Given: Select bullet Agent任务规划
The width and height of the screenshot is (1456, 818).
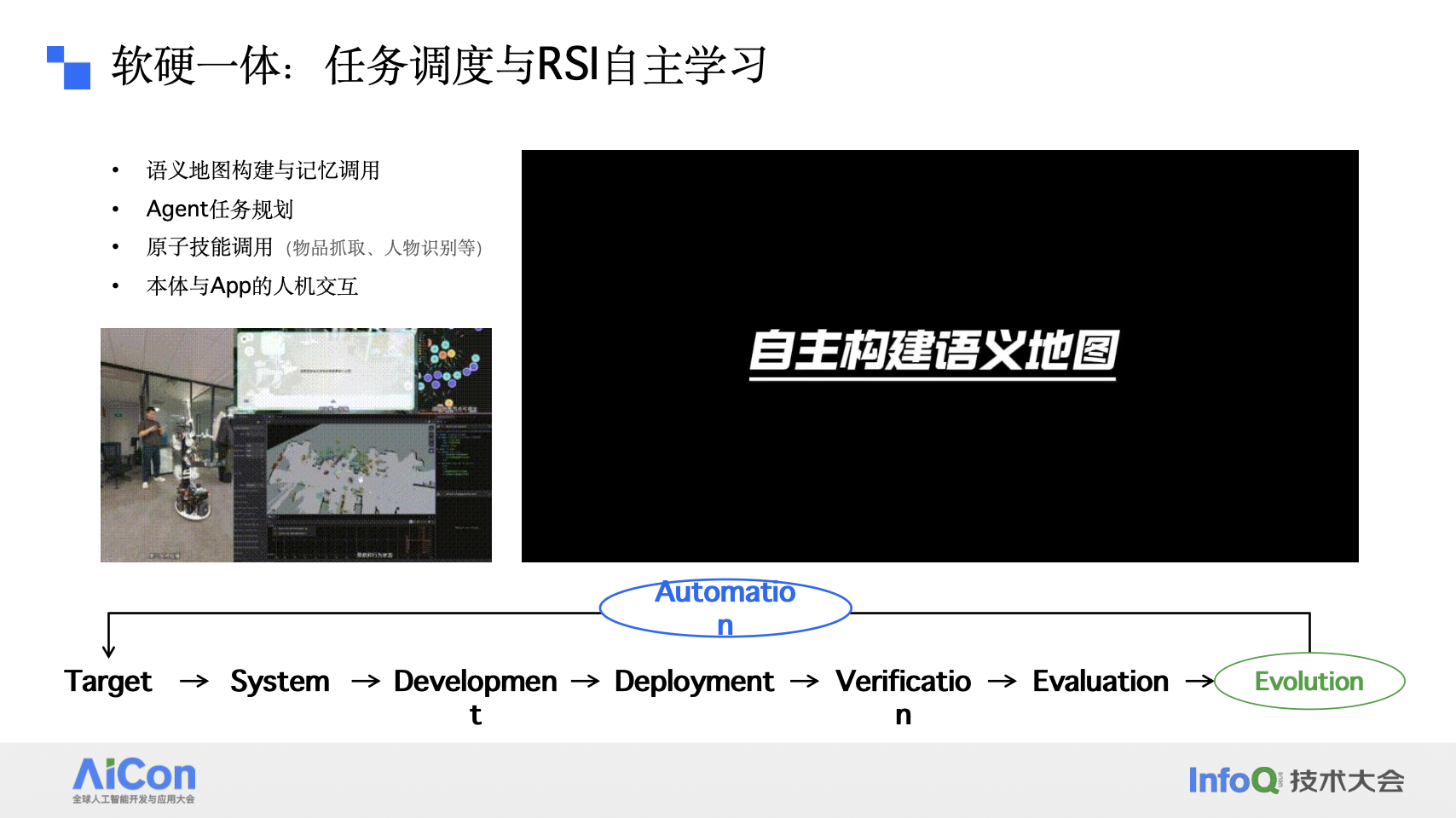Looking at the screenshot, I should (x=220, y=209).
